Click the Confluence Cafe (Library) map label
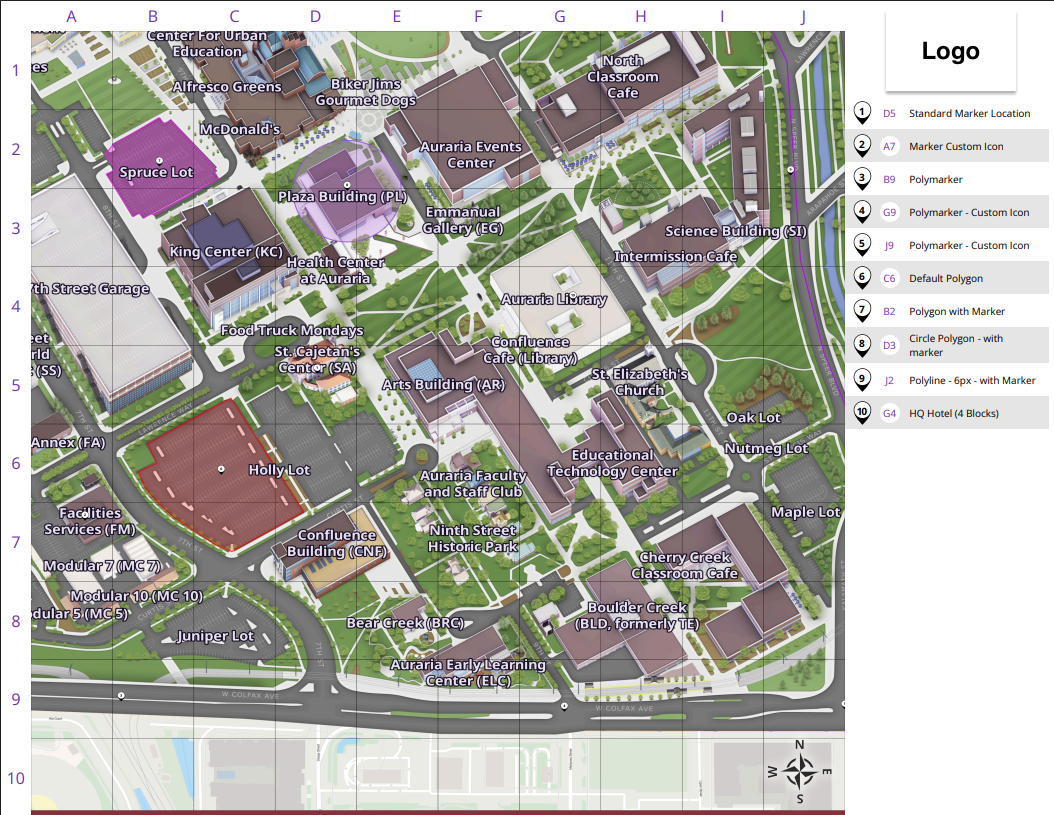1054x815 pixels. (x=530, y=350)
